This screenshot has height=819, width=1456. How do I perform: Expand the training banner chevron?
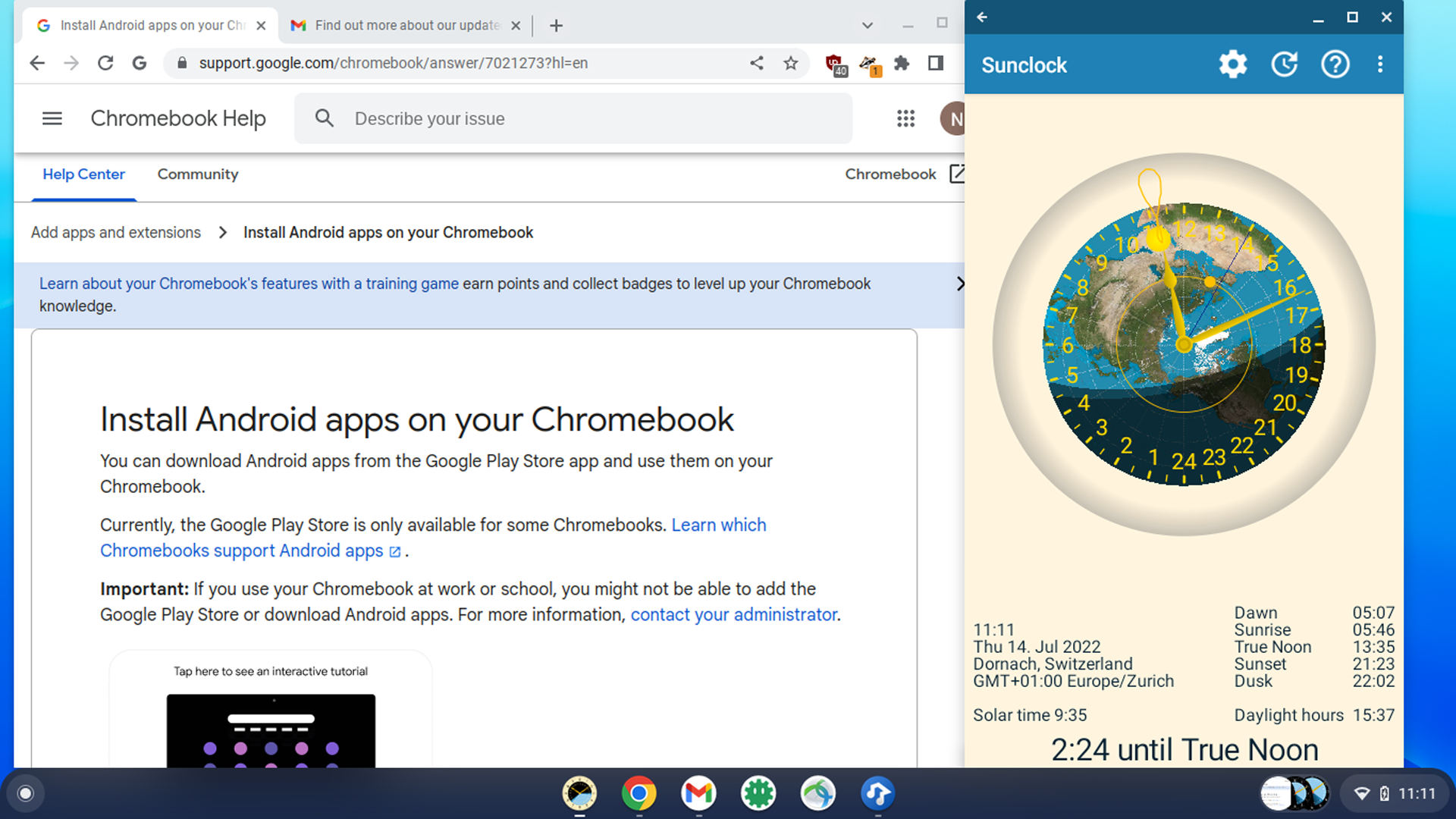[960, 284]
